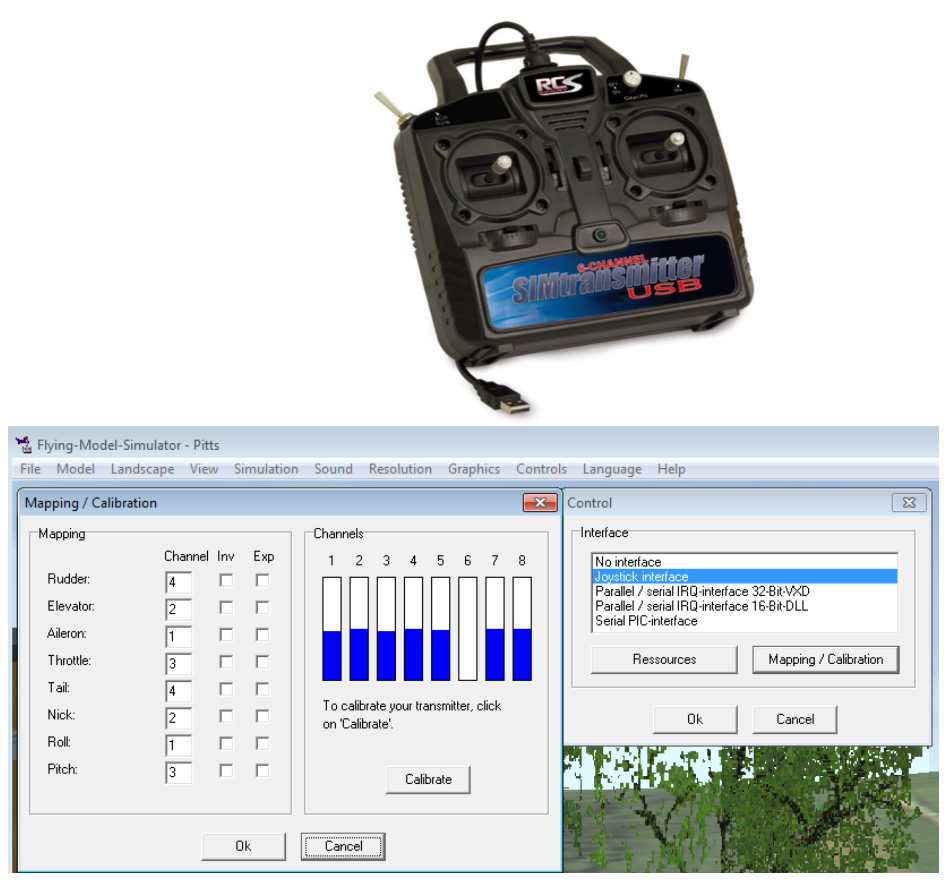Click the channel 4 level bar
Image resolution: width=947 pixels, height=882 pixels.
413,629
